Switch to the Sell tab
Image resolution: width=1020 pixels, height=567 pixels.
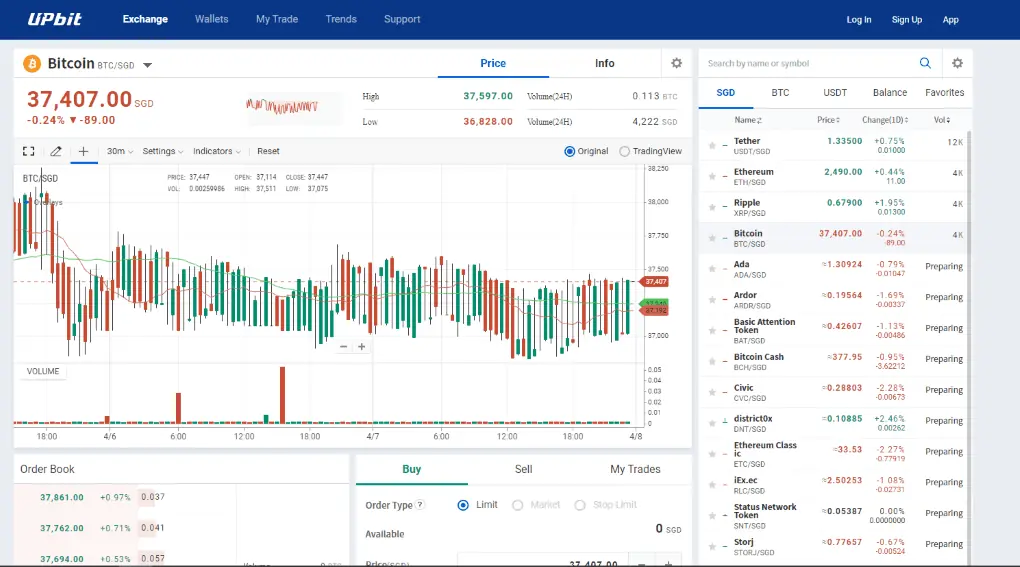pyautogui.click(x=523, y=469)
